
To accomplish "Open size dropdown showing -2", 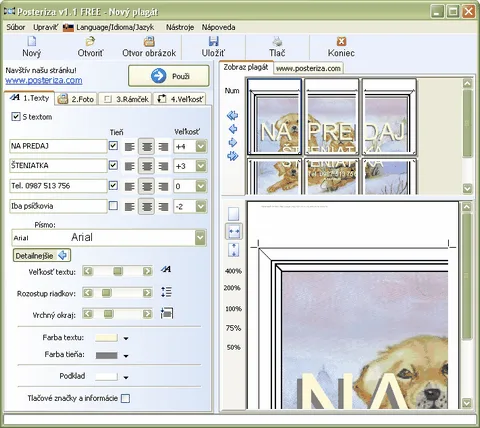I will 201,206.
